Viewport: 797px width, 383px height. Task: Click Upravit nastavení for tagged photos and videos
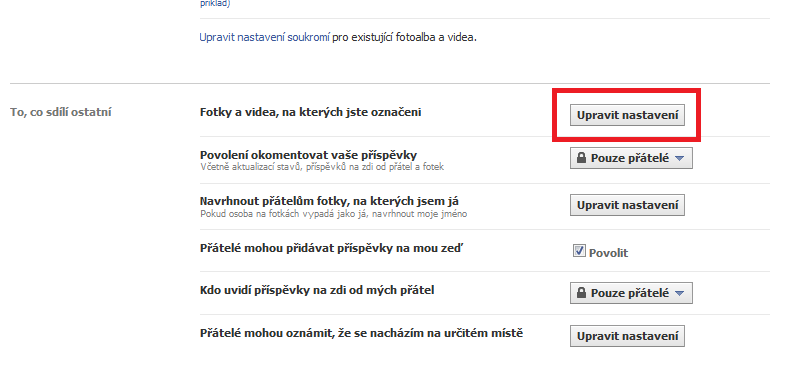click(x=627, y=115)
